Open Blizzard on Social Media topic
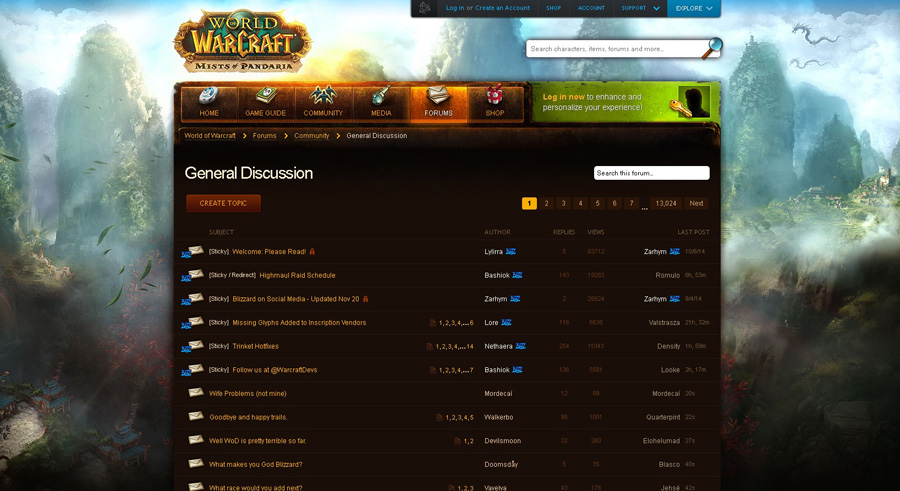 [x=296, y=299]
